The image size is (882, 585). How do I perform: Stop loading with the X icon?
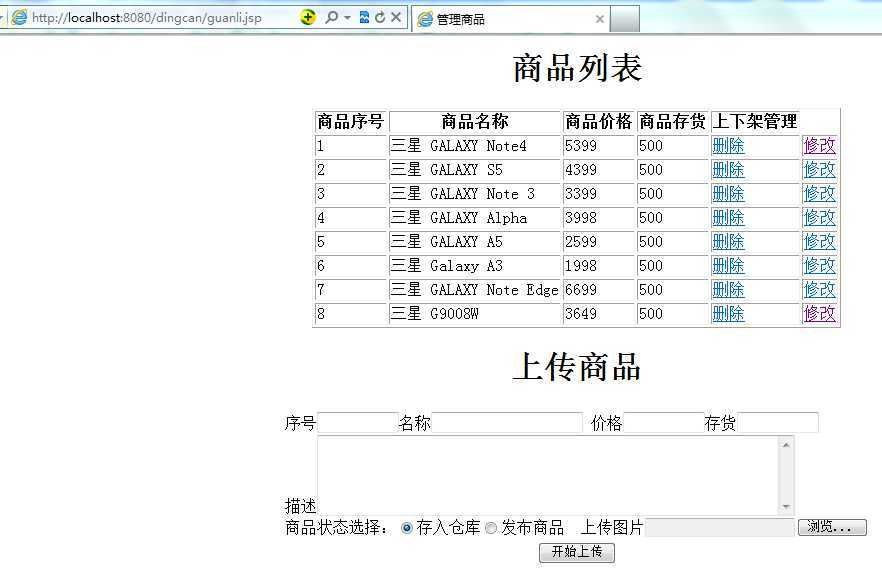coord(396,17)
